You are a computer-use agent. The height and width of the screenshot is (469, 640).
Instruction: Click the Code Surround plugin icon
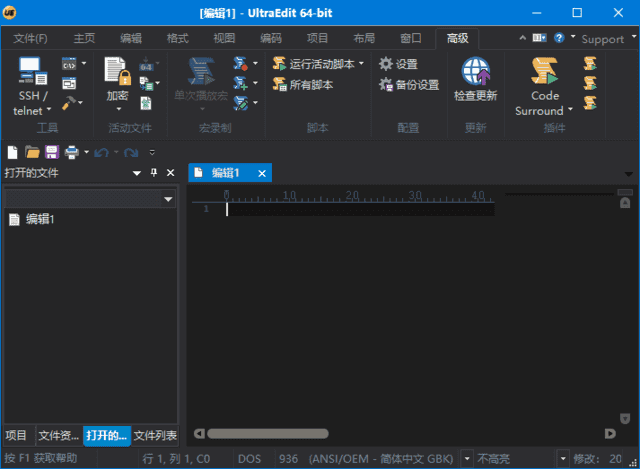[544, 71]
